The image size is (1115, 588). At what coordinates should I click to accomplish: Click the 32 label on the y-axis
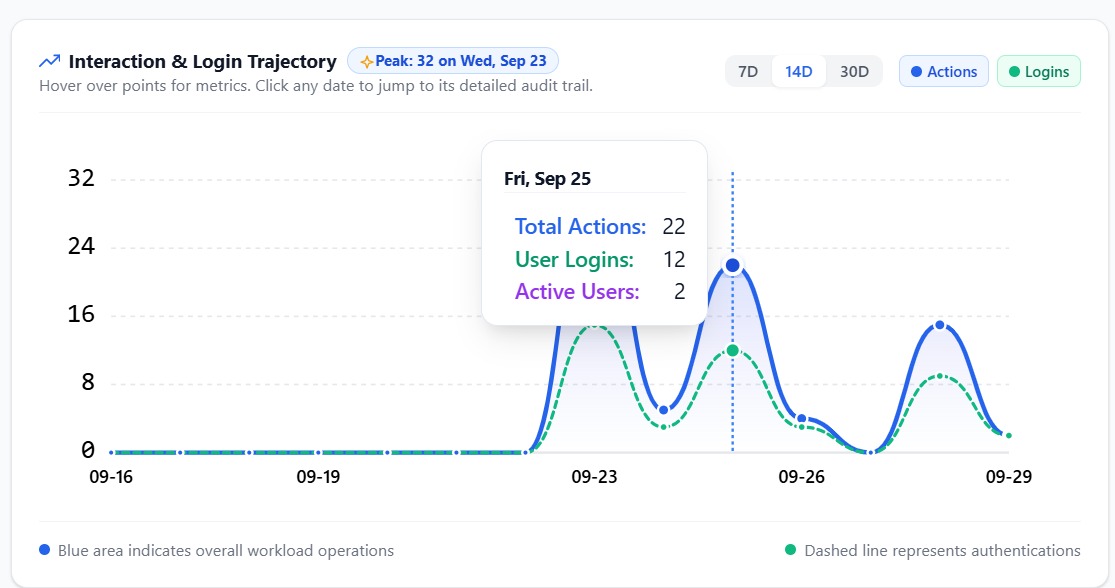81,178
